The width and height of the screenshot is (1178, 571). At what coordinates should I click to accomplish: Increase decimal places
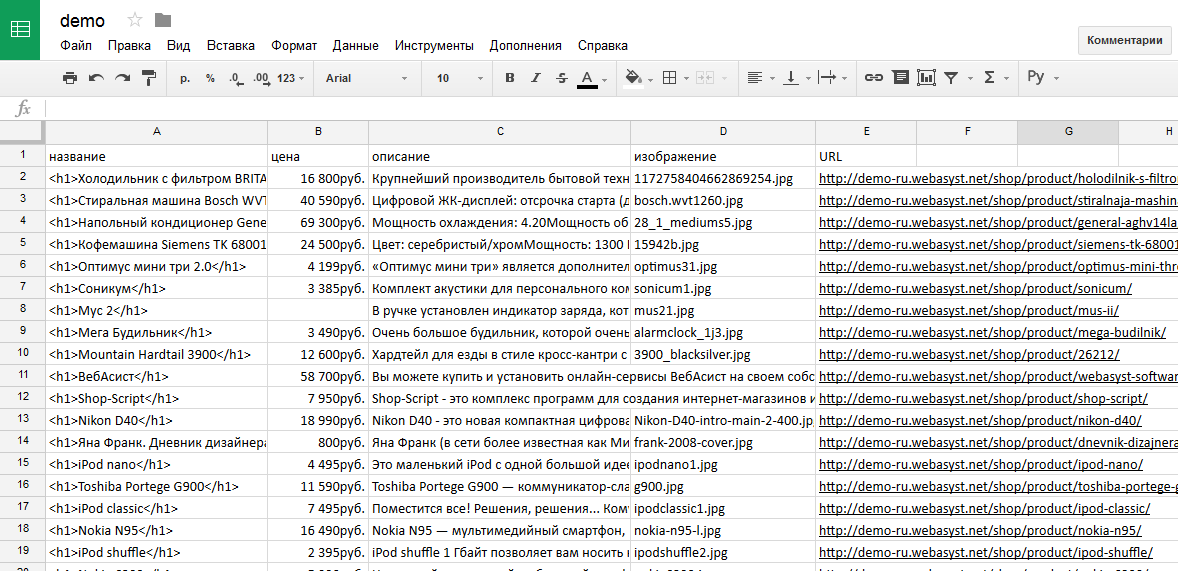[261, 78]
